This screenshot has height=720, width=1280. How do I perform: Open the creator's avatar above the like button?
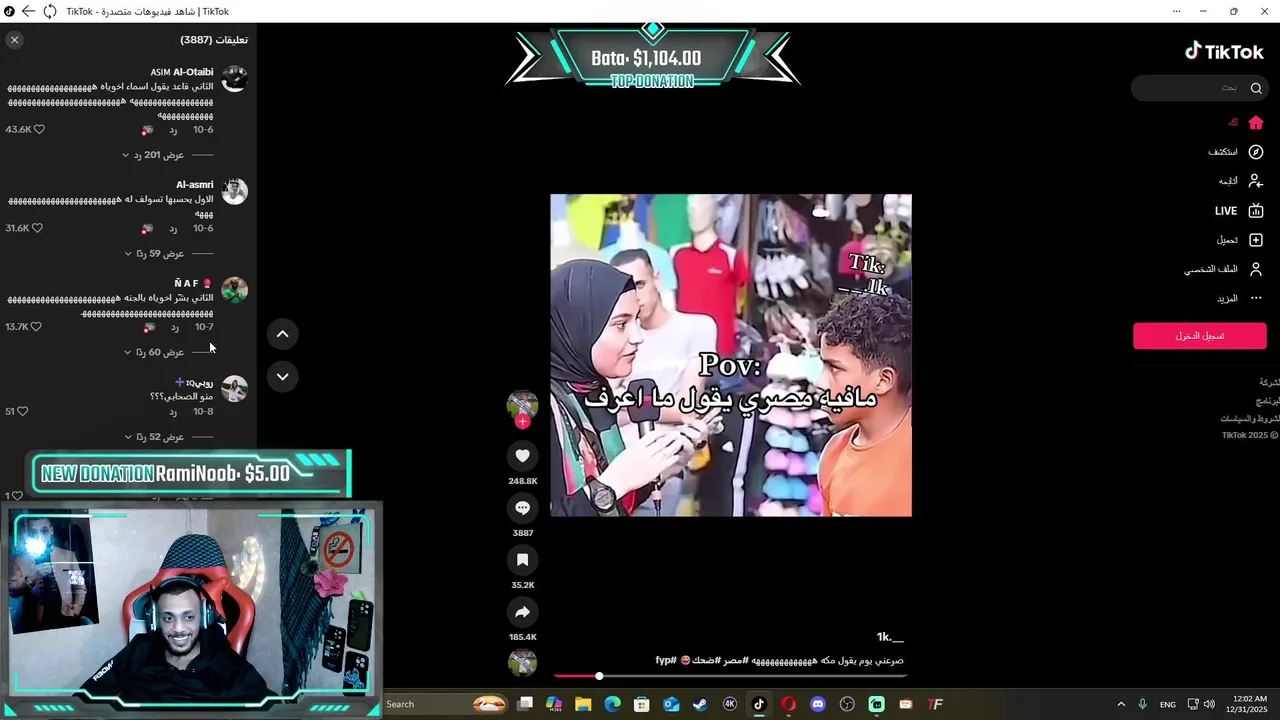coord(522,404)
